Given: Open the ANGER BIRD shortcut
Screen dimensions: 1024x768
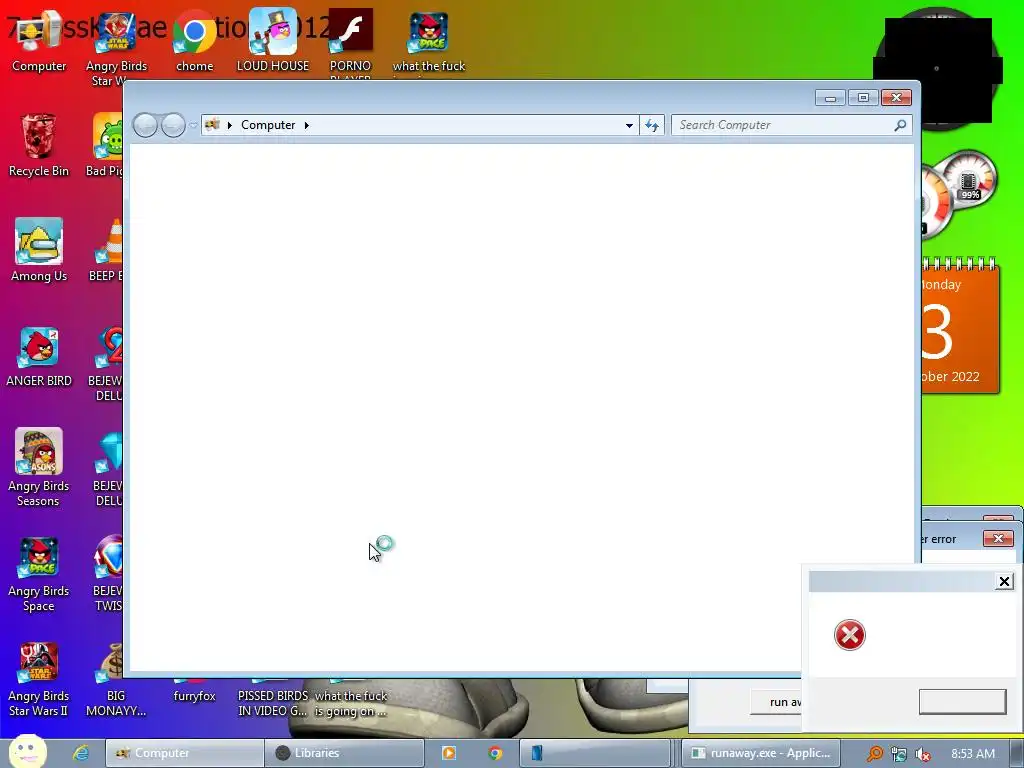Looking at the screenshot, I should point(39,356).
